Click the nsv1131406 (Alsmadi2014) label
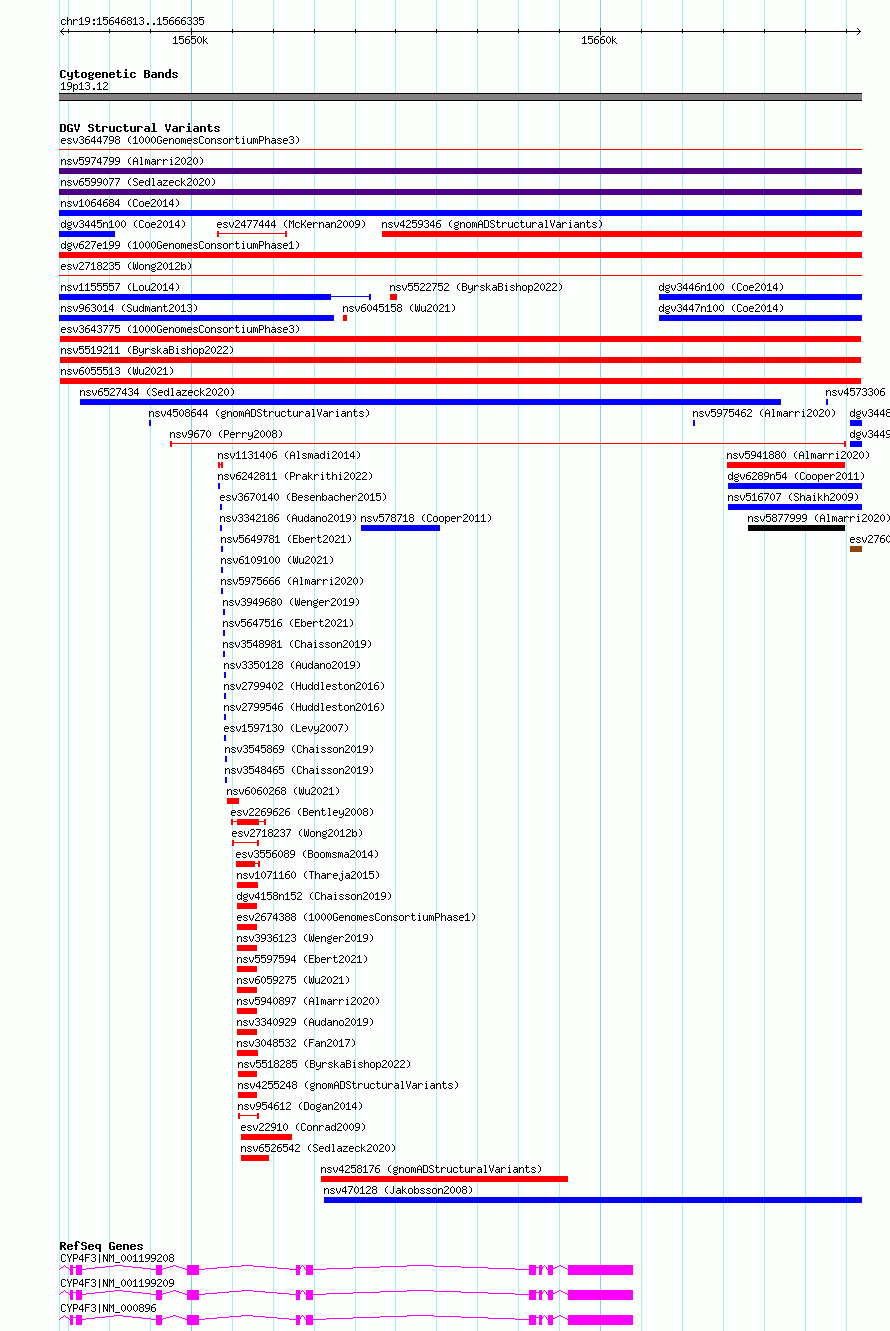Screen dimensions: 890x1331 pyautogui.click(x=289, y=455)
